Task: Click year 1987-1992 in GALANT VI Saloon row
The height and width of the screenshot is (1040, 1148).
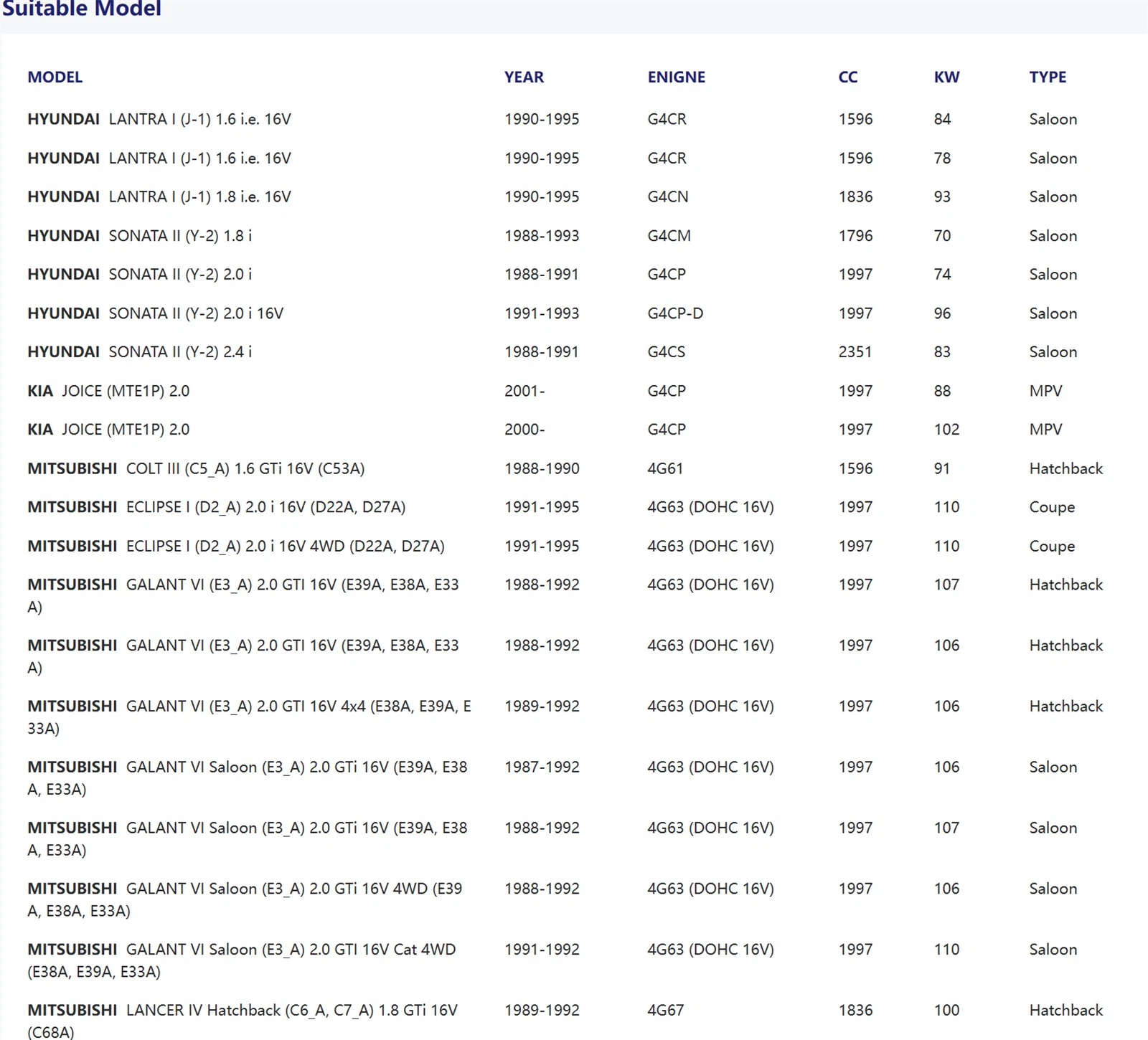Action: click(x=542, y=767)
